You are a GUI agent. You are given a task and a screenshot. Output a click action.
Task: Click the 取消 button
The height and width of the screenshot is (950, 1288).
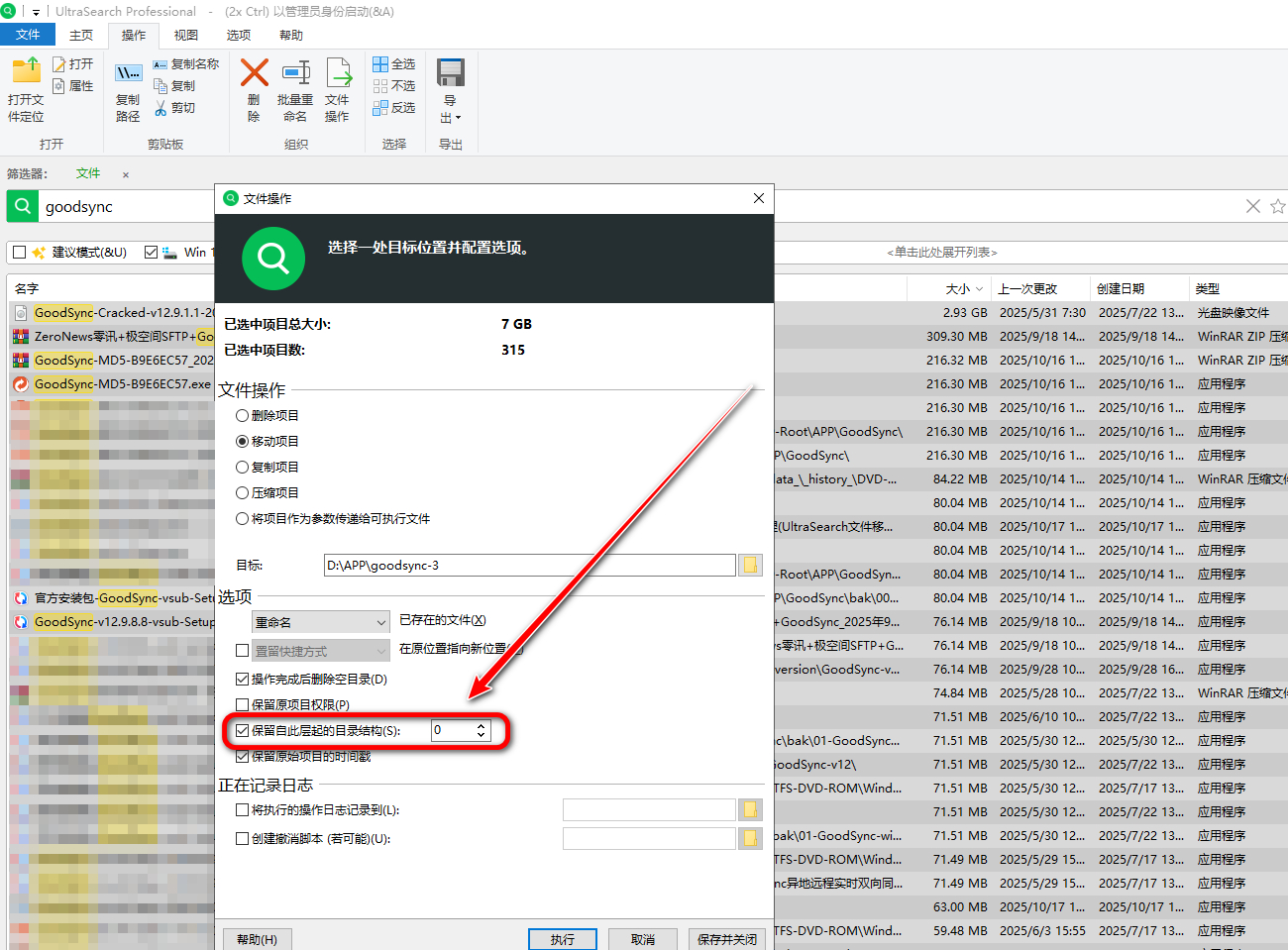point(643,939)
